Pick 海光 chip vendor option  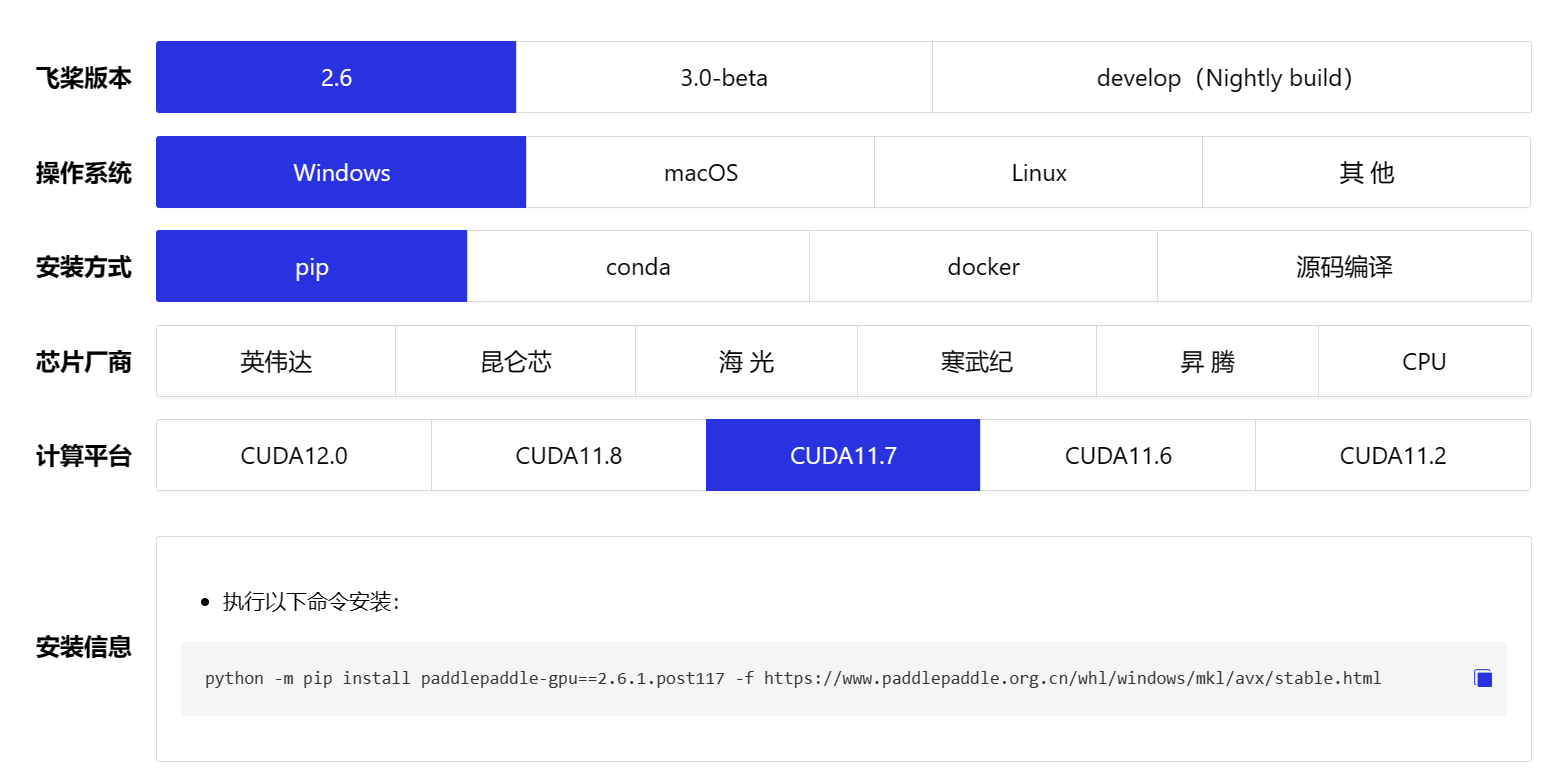click(x=747, y=361)
